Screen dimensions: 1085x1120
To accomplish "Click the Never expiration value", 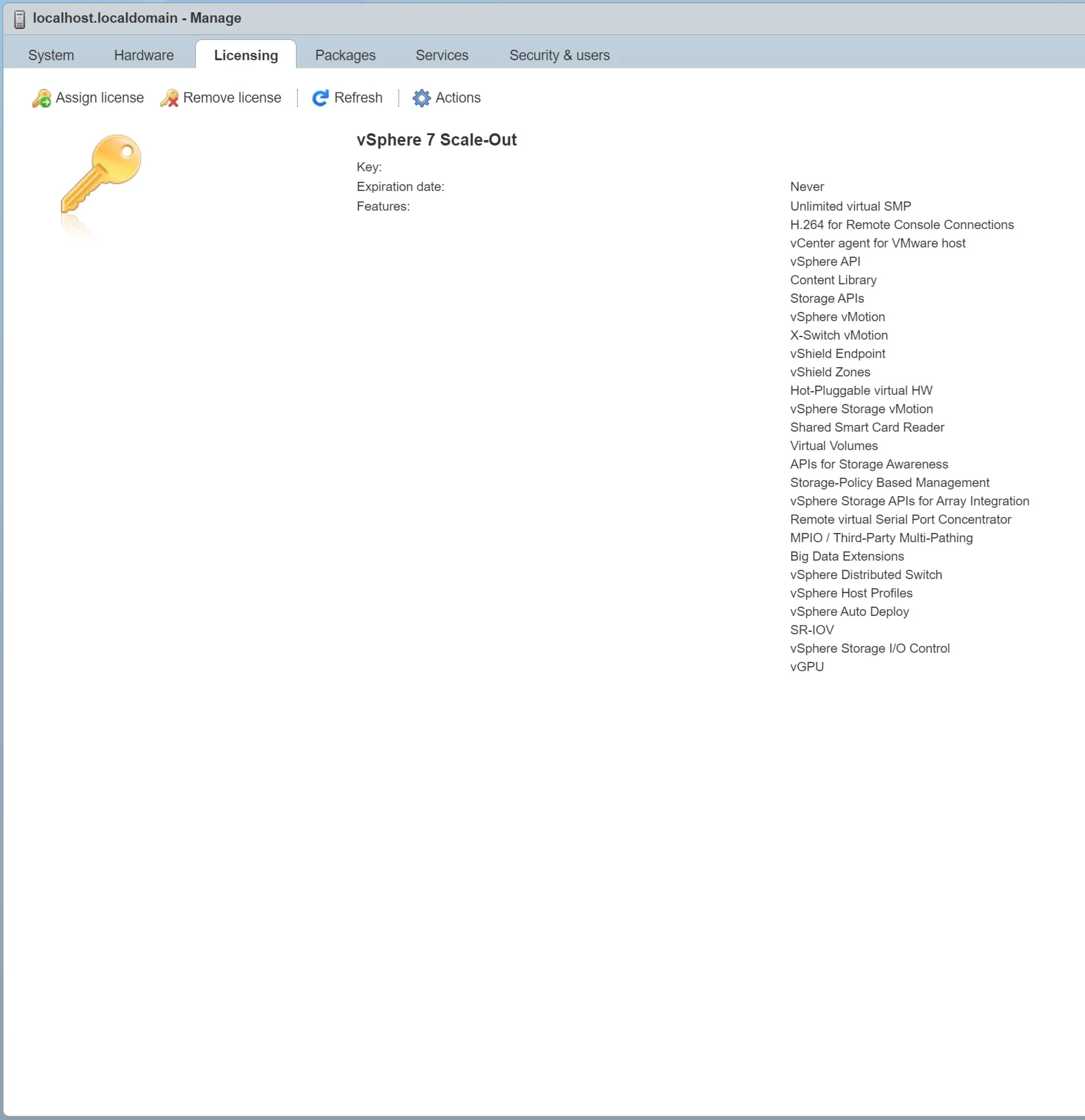I will click(807, 187).
